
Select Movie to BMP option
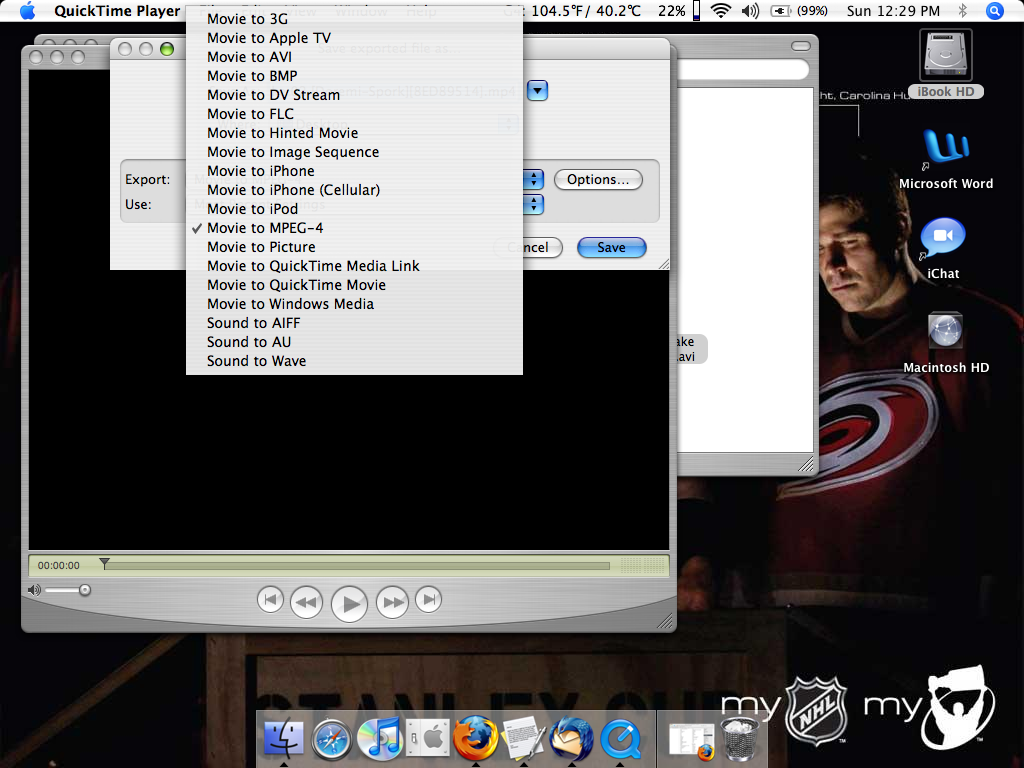click(x=354, y=76)
